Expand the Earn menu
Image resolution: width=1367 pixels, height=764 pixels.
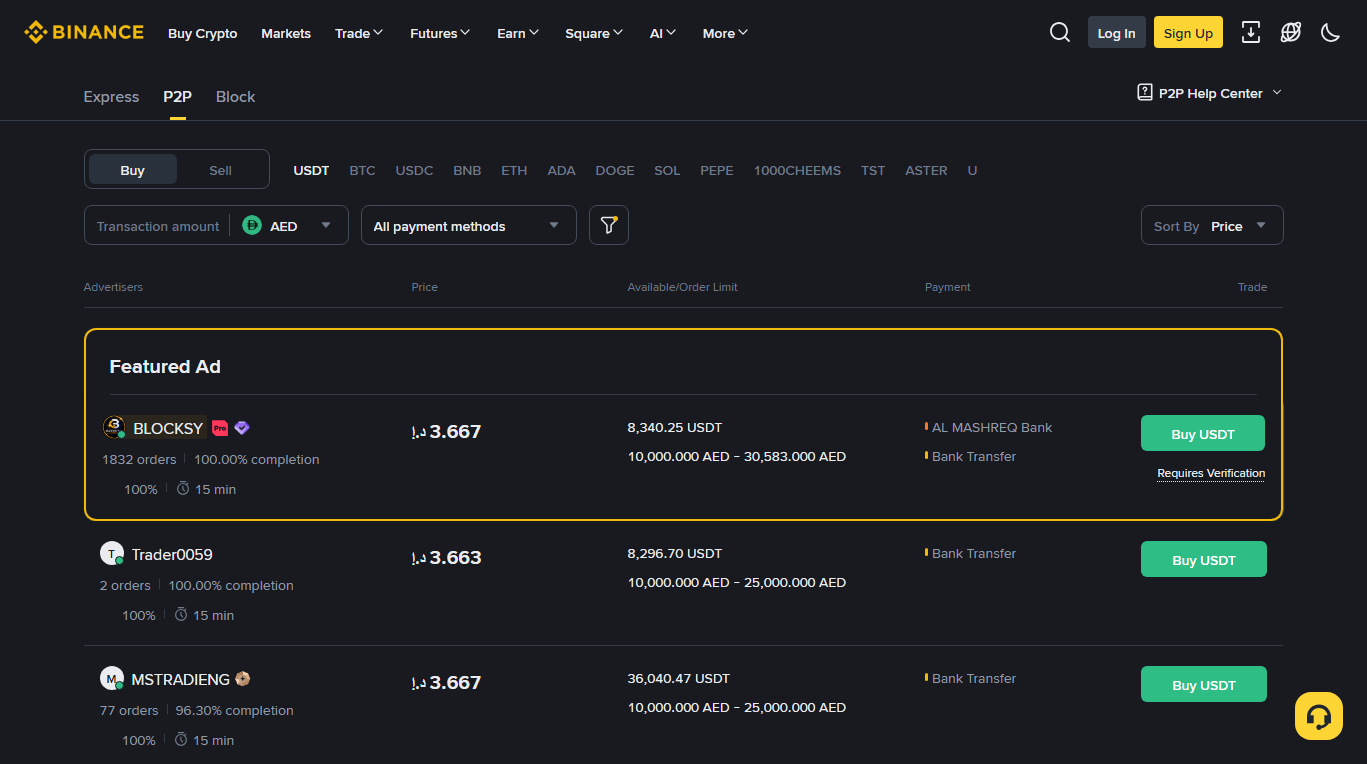pyautogui.click(x=518, y=33)
